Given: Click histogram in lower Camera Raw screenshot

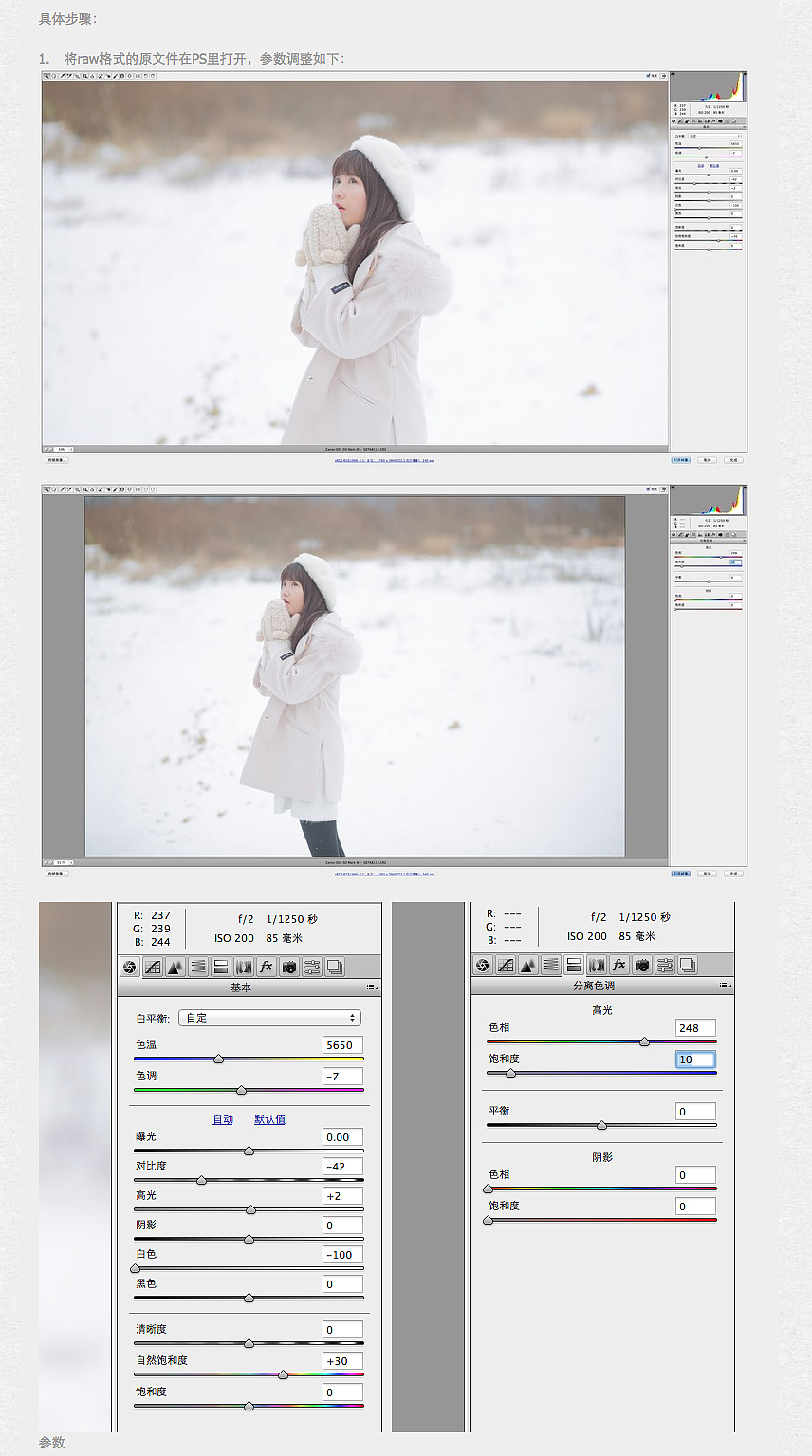Looking at the screenshot, I should click(709, 501).
